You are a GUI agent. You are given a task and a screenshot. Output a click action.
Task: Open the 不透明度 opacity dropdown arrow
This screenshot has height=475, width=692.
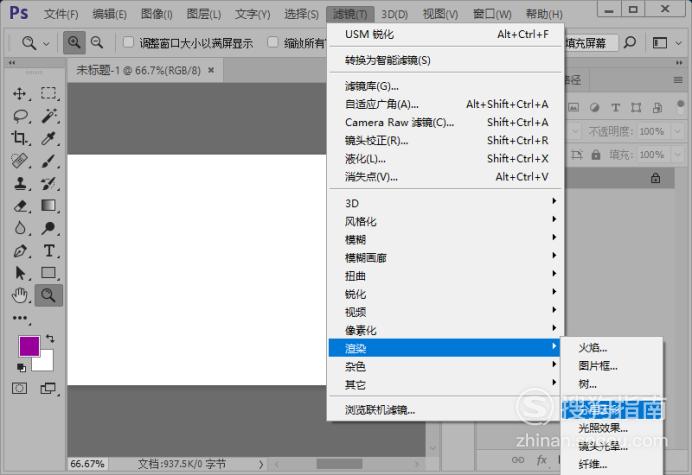[x=677, y=131]
